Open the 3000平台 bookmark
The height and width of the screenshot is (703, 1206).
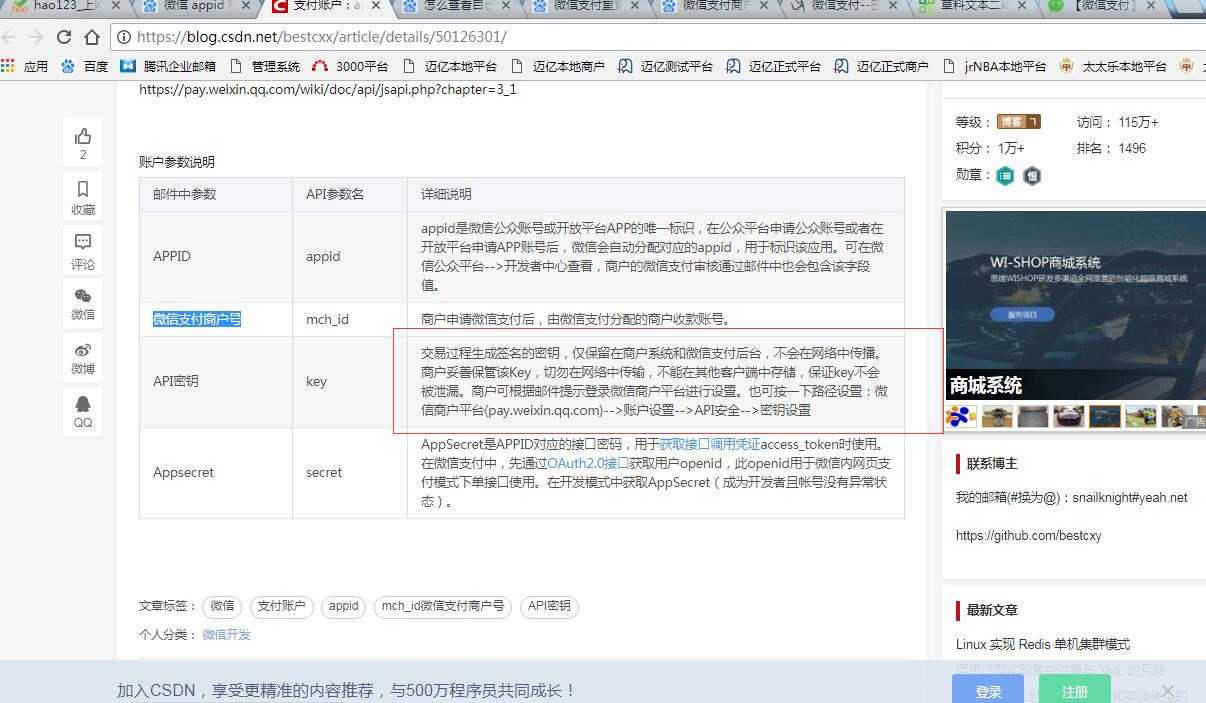350,66
